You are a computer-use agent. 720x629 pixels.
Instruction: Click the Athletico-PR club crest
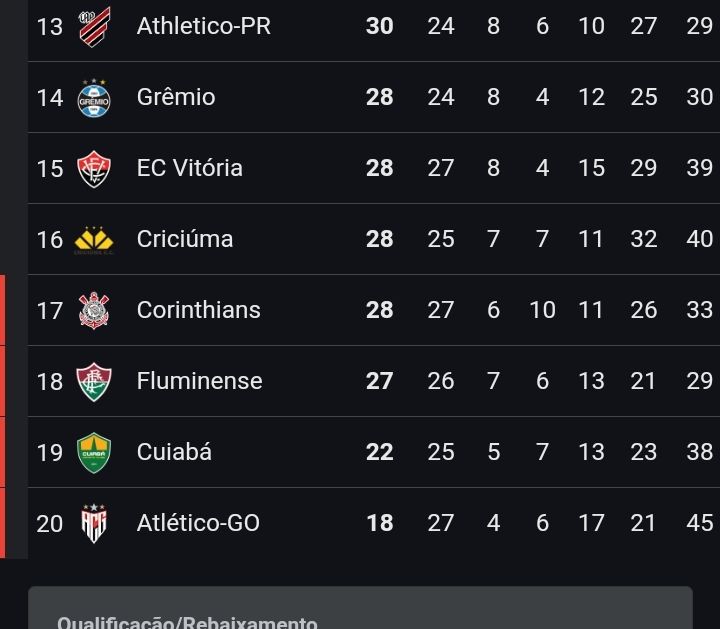95,26
